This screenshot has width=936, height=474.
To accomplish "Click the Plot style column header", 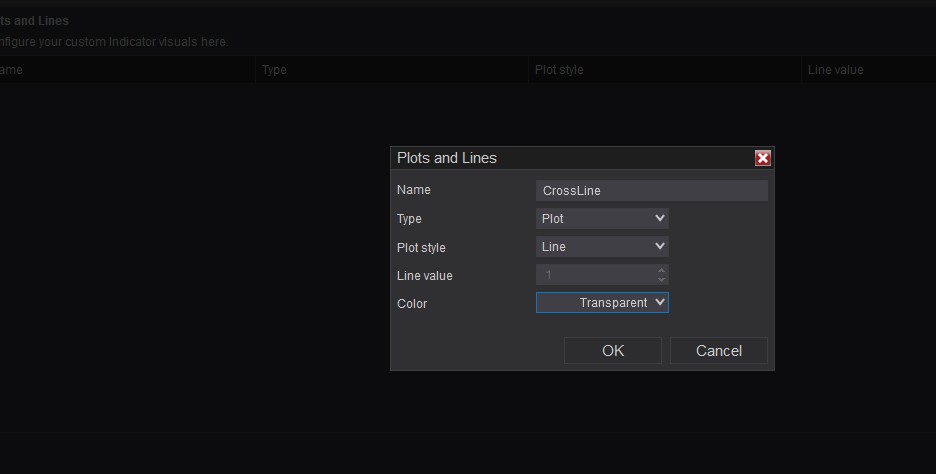I will point(559,70).
